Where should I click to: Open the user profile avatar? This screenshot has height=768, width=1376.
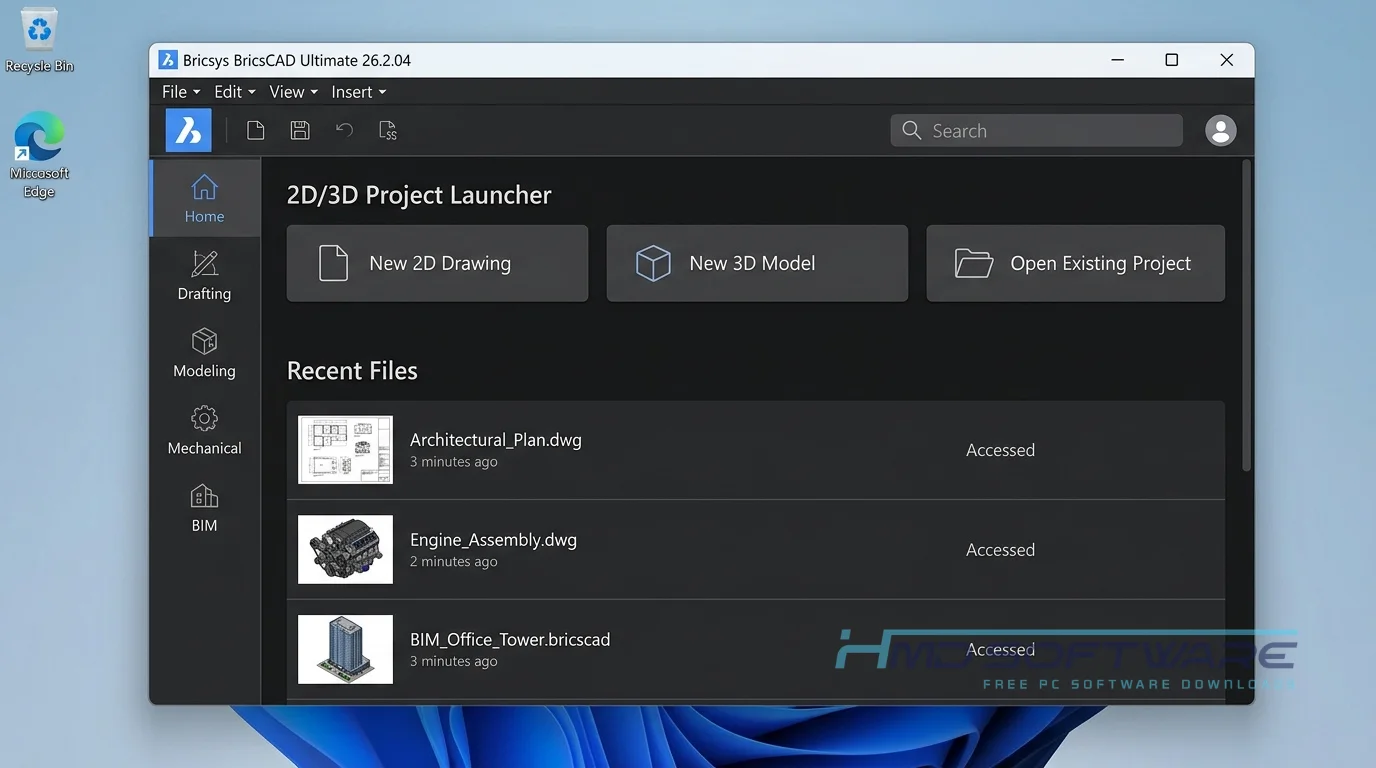(1220, 130)
